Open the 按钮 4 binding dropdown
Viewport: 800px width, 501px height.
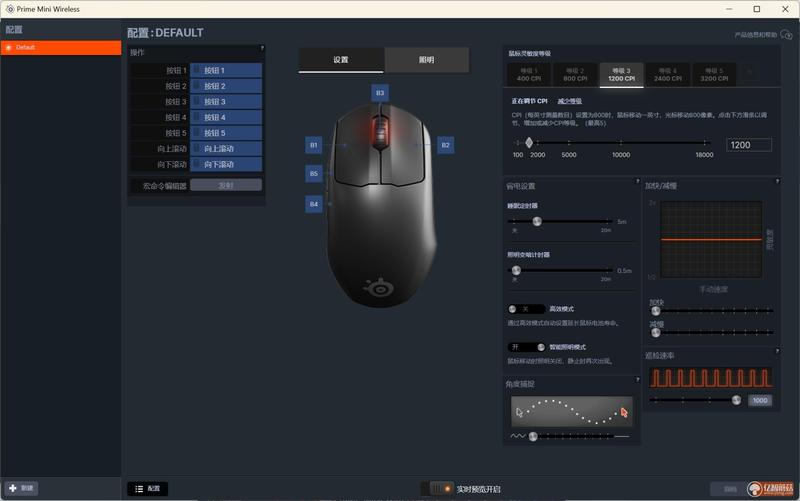pyautogui.click(x=226, y=117)
